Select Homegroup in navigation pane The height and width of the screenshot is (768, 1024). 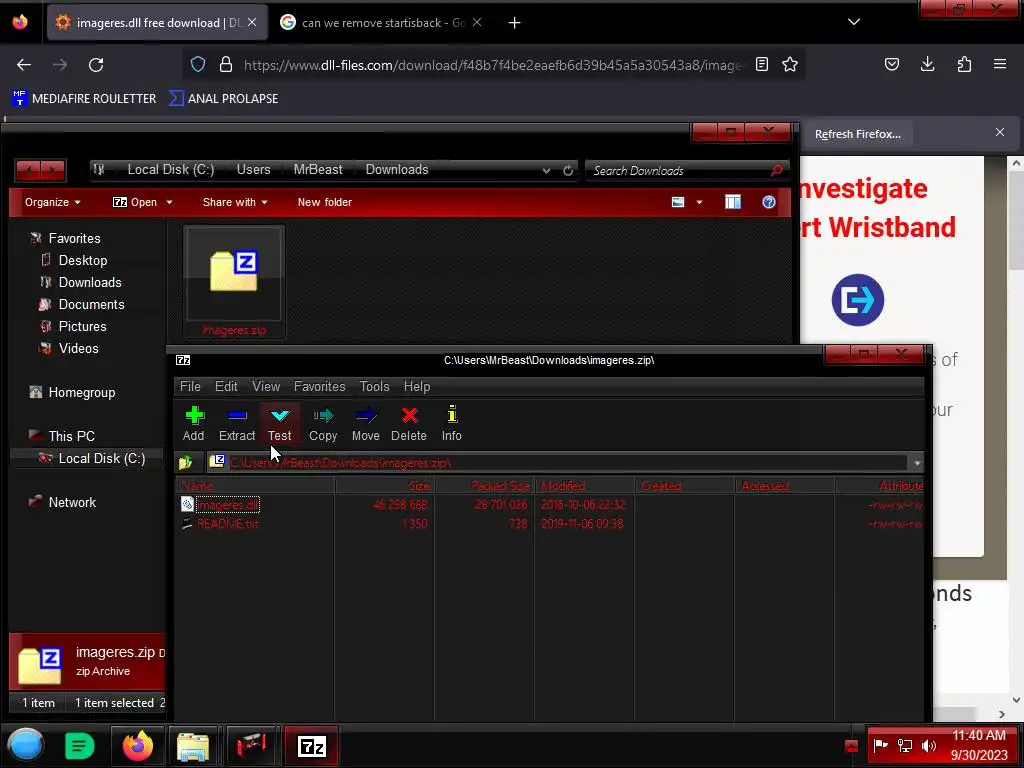click(x=82, y=392)
